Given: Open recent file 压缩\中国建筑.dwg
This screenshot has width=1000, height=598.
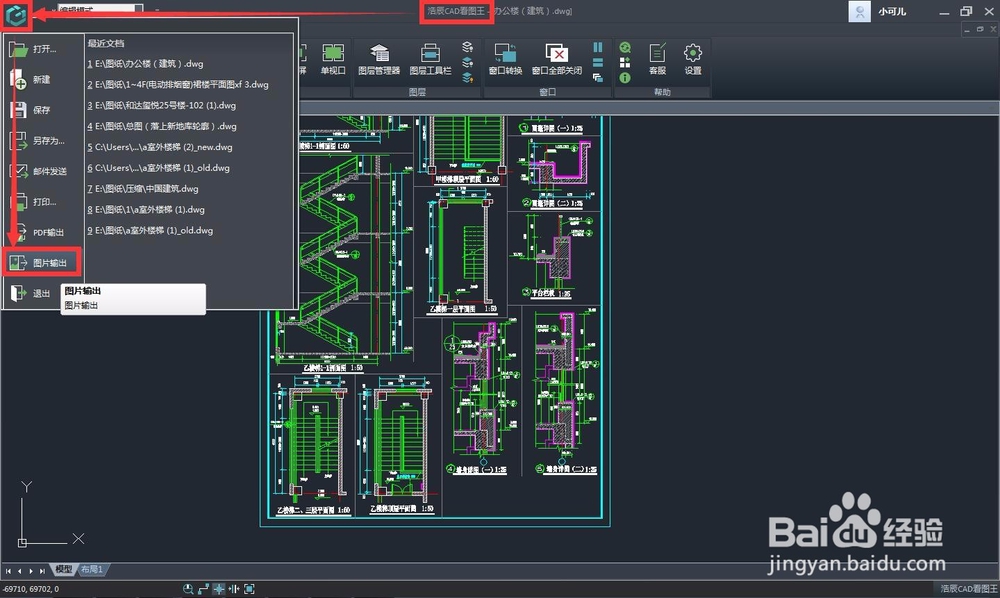Looking at the screenshot, I should coord(143,189).
